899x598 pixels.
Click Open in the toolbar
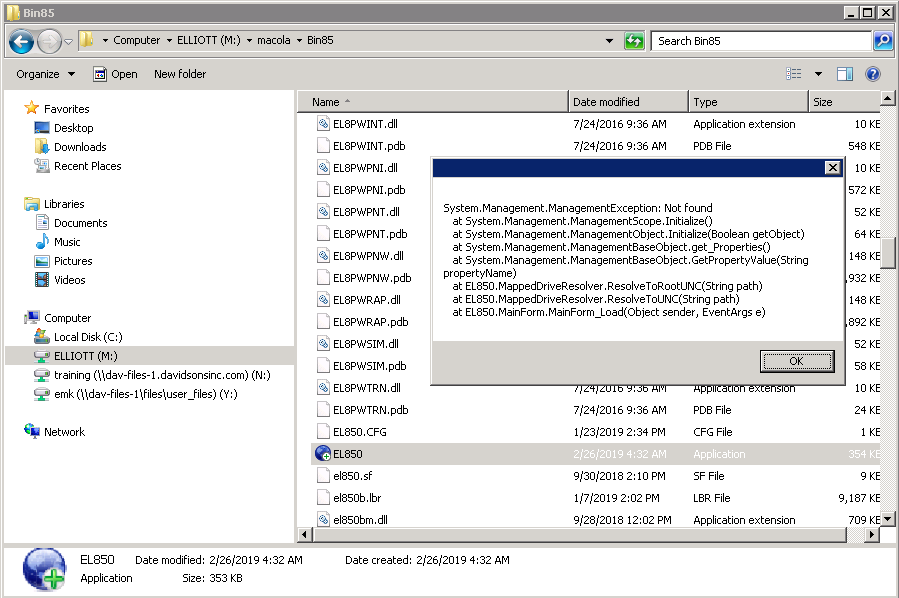point(115,74)
